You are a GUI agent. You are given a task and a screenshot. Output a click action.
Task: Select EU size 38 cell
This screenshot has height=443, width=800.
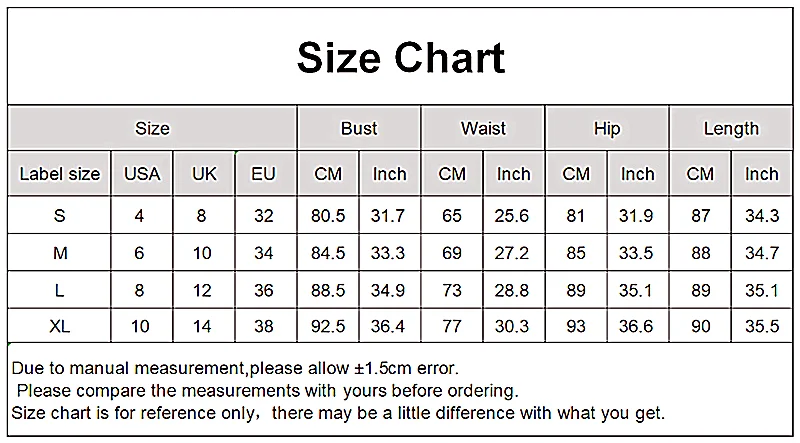[264, 326]
